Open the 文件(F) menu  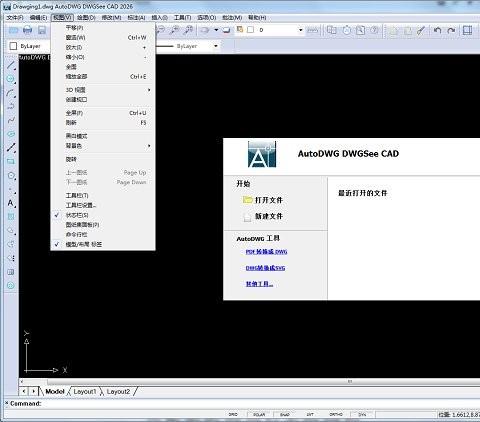pos(15,17)
